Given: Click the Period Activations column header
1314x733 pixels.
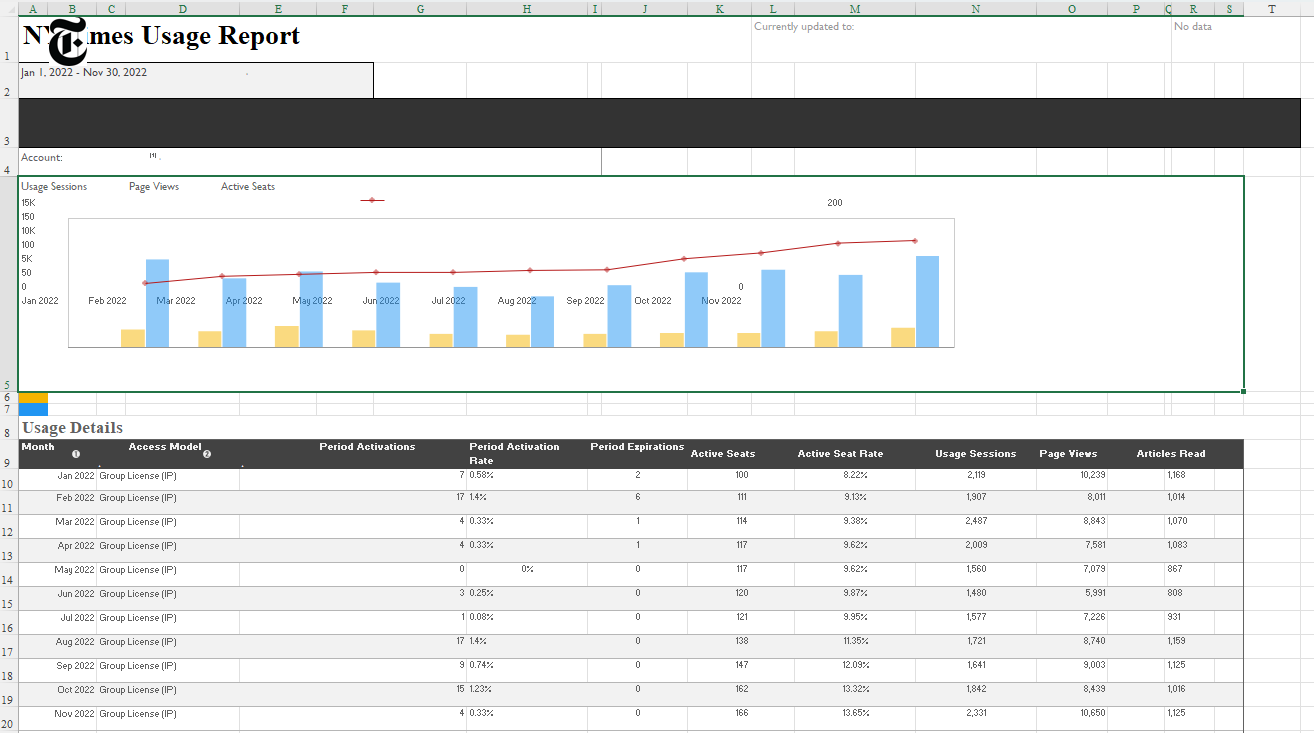Looking at the screenshot, I should coord(367,447).
